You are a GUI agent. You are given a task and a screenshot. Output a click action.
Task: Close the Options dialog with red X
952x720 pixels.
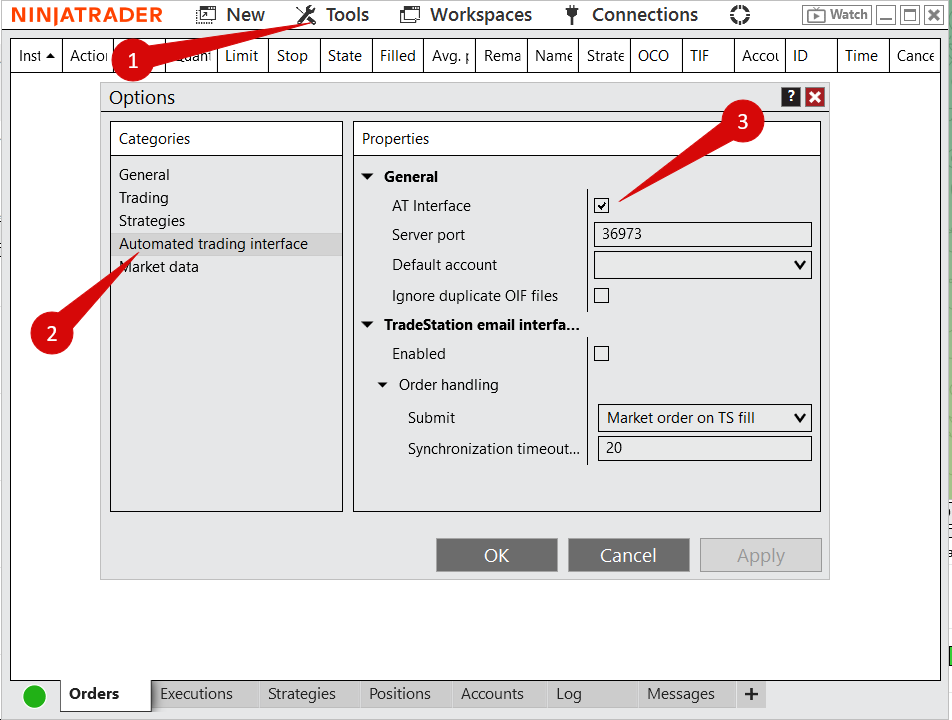(x=815, y=97)
